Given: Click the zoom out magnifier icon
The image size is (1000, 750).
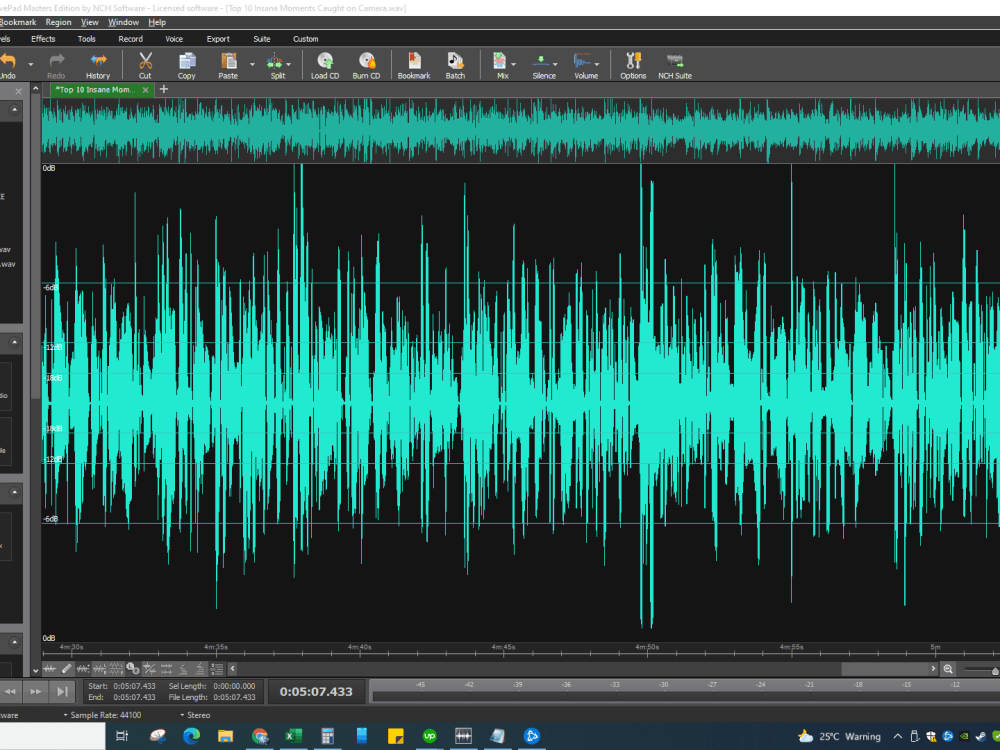Looking at the screenshot, I should point(948,668).
